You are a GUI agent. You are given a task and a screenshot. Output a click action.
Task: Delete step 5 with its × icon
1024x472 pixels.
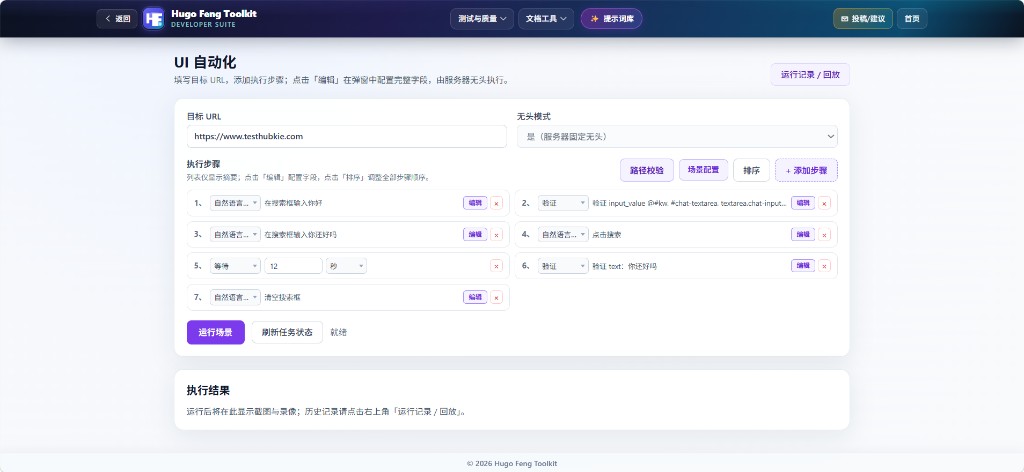[x=496, y=266]
